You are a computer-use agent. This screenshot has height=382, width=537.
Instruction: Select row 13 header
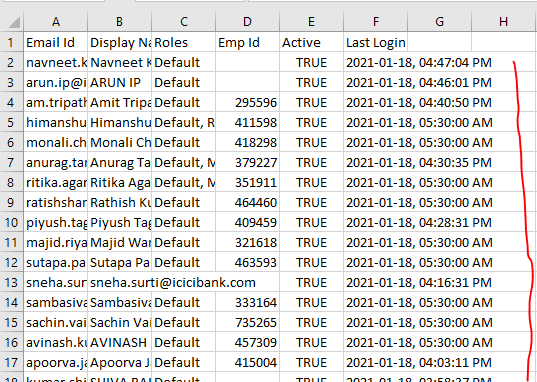[x=12, y=283]
